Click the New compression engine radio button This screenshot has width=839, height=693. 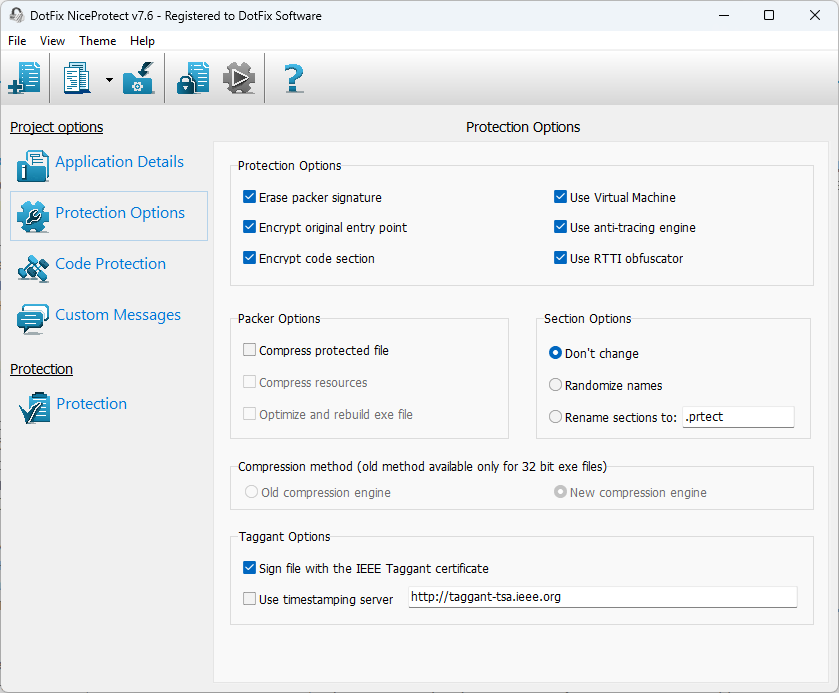(x=560, y=492)
